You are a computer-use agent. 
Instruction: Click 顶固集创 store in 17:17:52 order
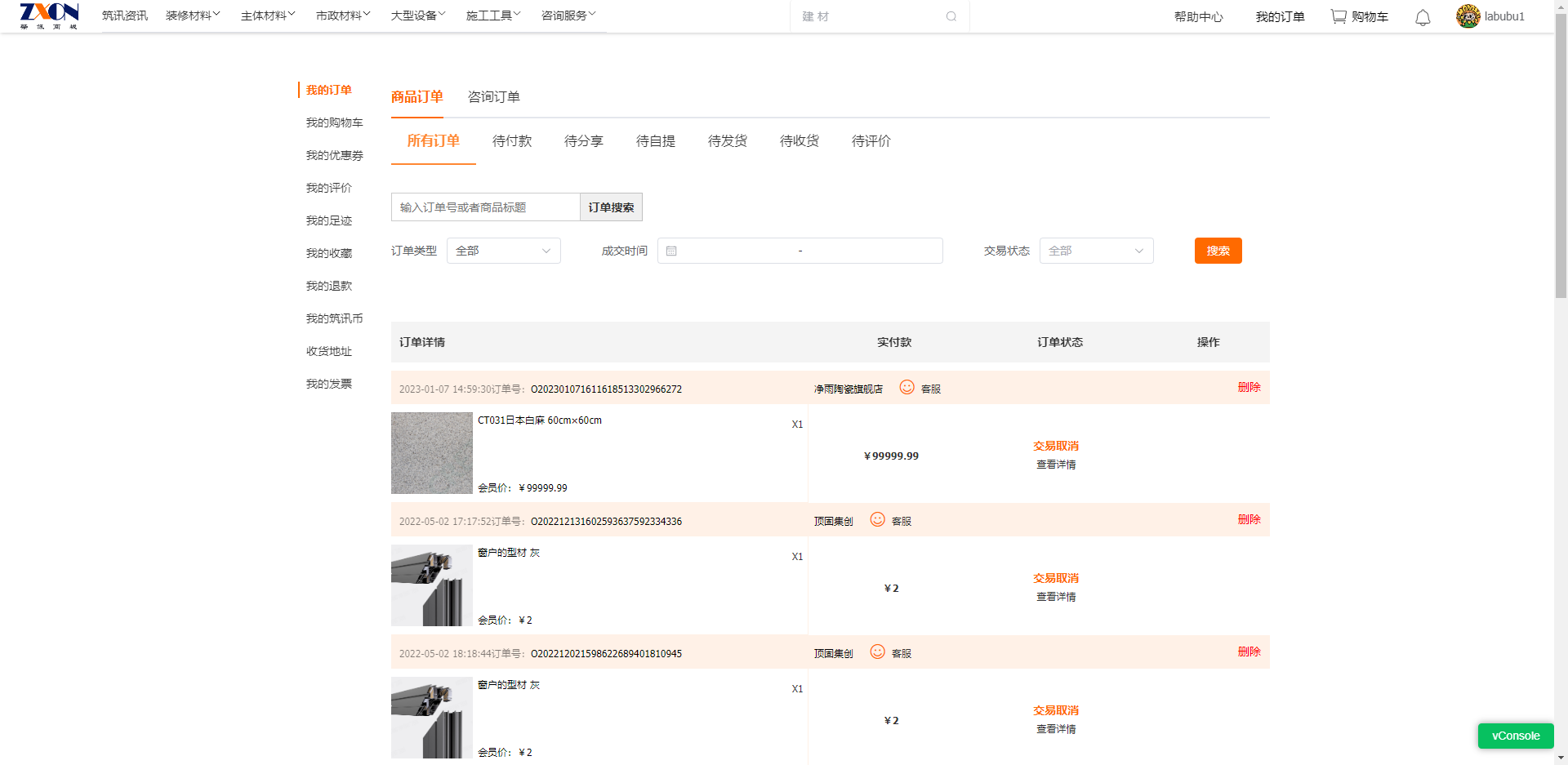point(833,521)
